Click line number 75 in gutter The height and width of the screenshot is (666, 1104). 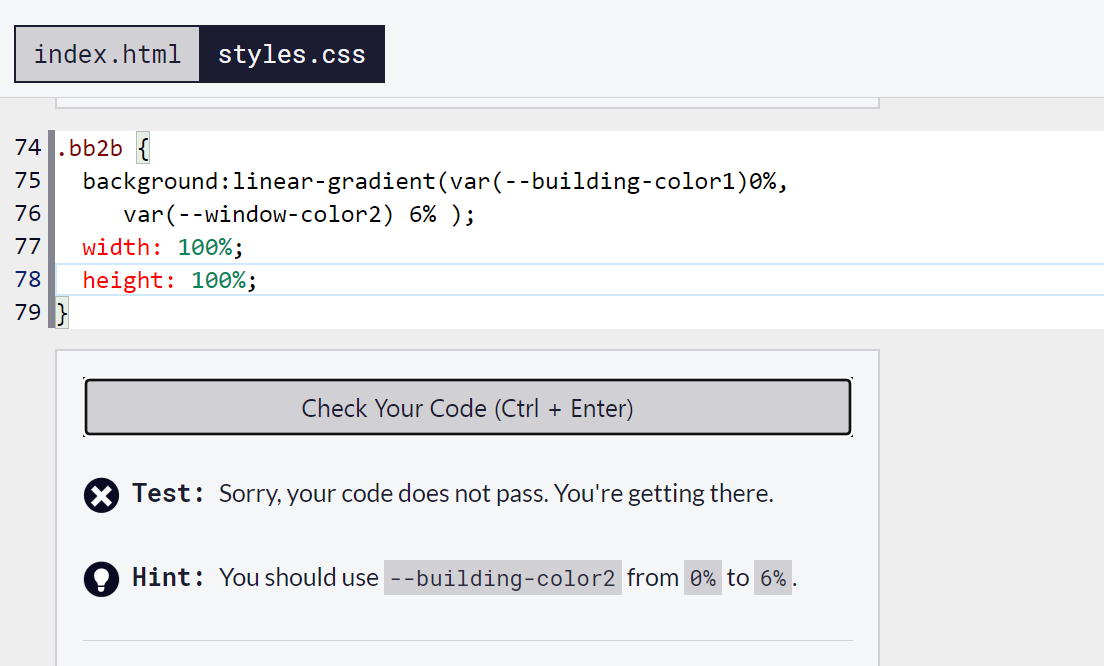pyautogui.click(x=28, y=181)
